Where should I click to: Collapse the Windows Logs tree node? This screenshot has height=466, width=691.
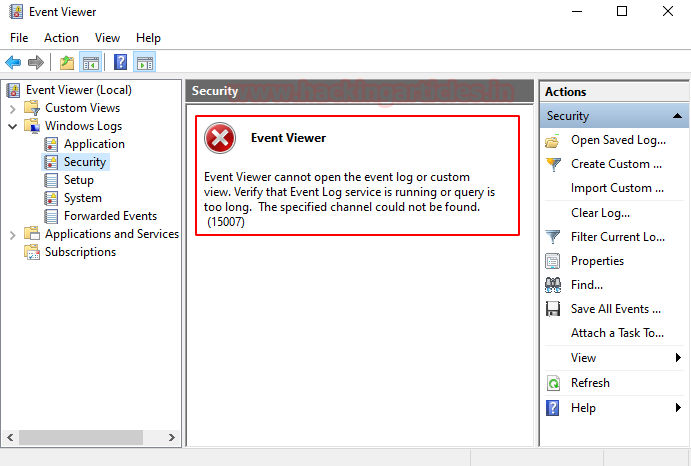pos(13,127)
